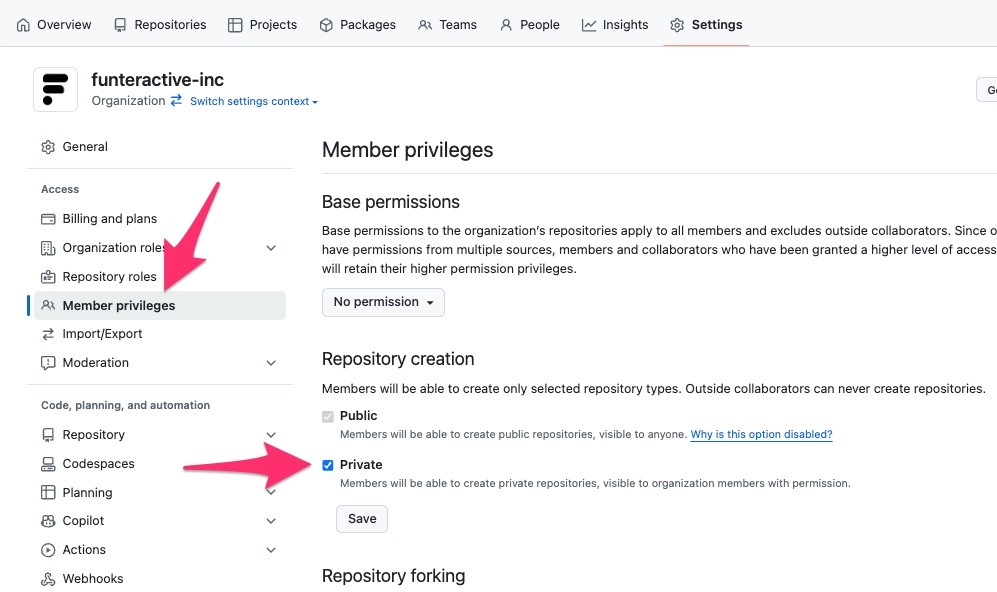
Task: Select Member privileges in sidebar
Action: tap(160, 305)
